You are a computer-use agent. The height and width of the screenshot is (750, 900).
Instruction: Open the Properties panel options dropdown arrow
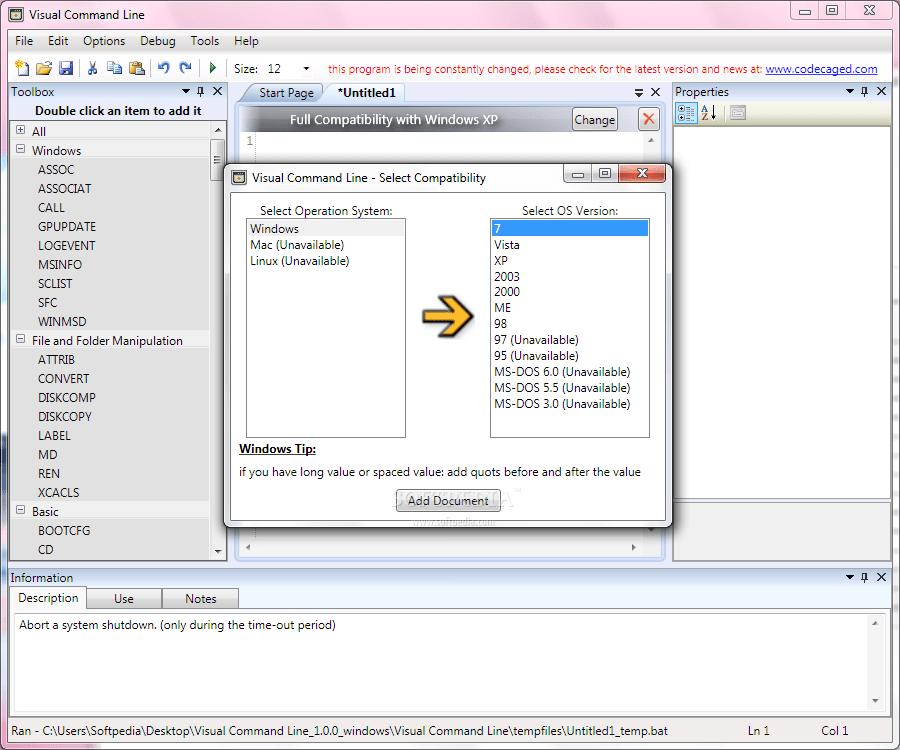[x=850, y=91]
